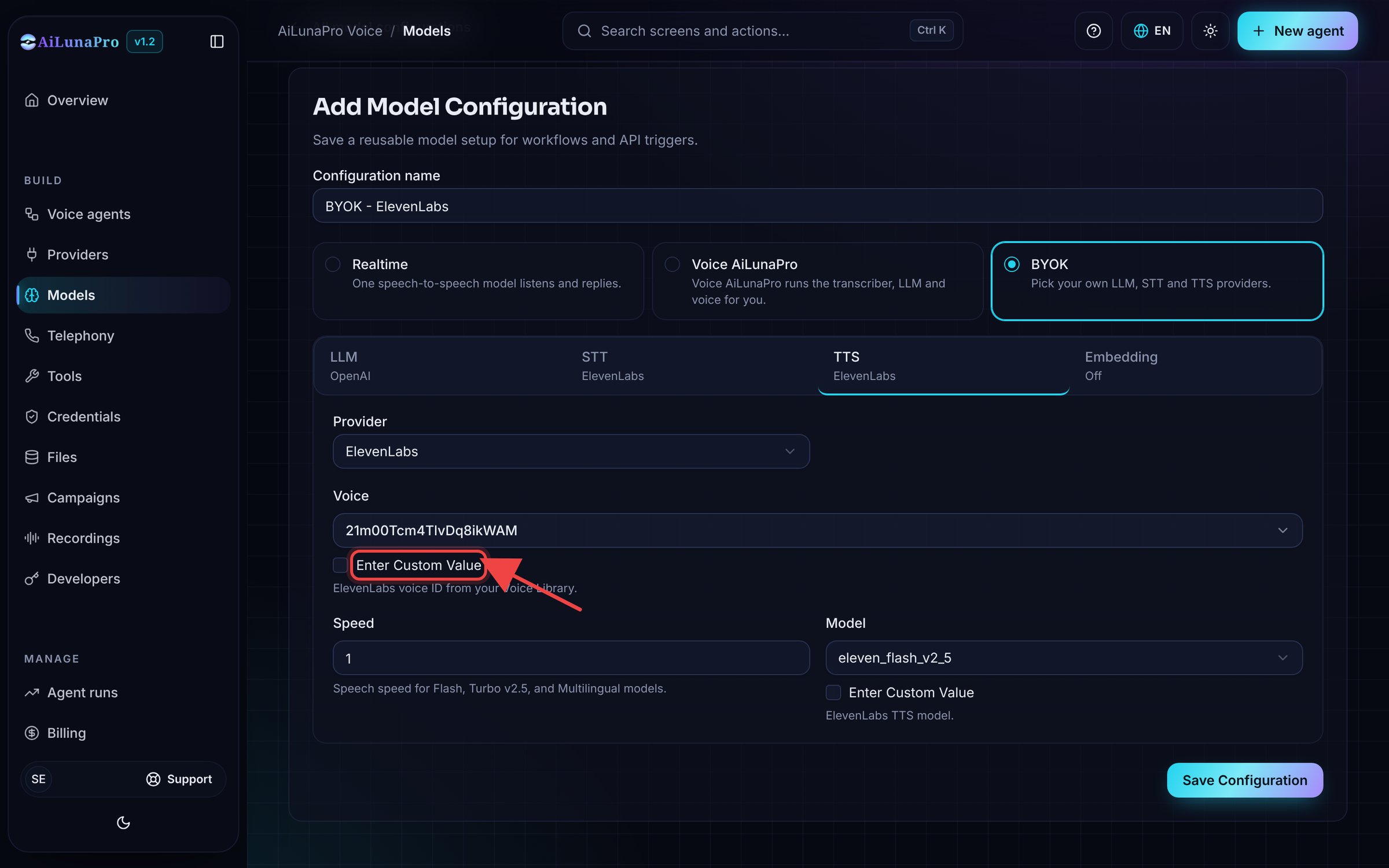Select the Realtime radio option
Screen dimensions: 1389x868
pyautogui.click(x=333, y=264)
